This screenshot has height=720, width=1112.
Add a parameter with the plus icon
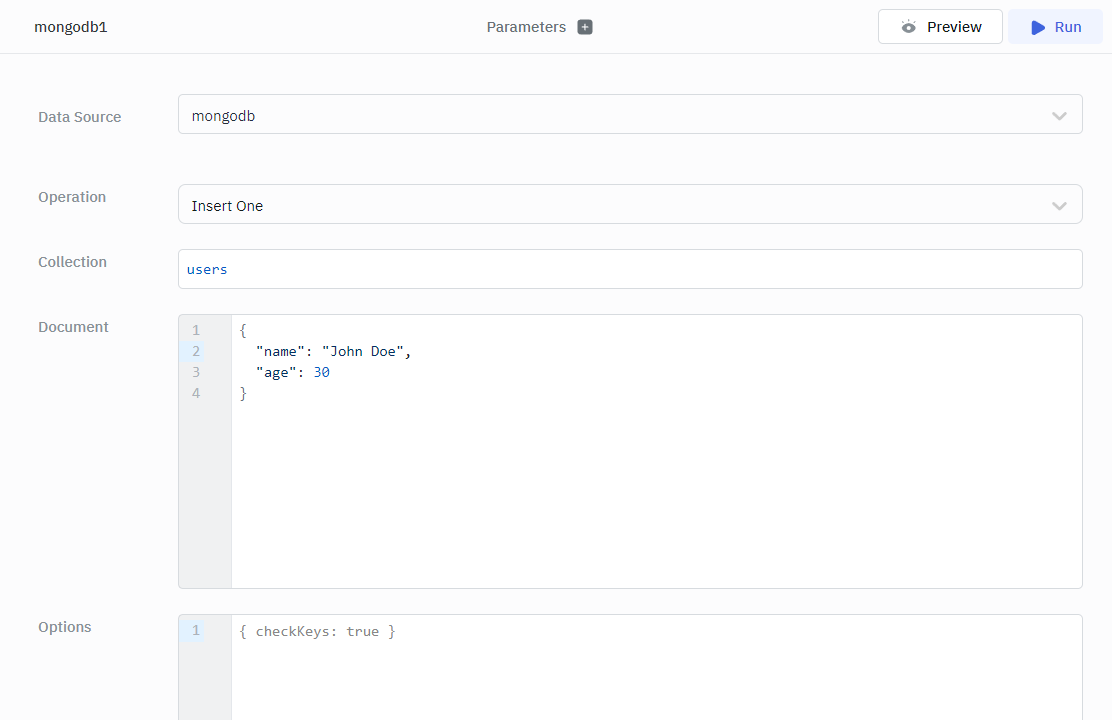(x=585, y=27)
